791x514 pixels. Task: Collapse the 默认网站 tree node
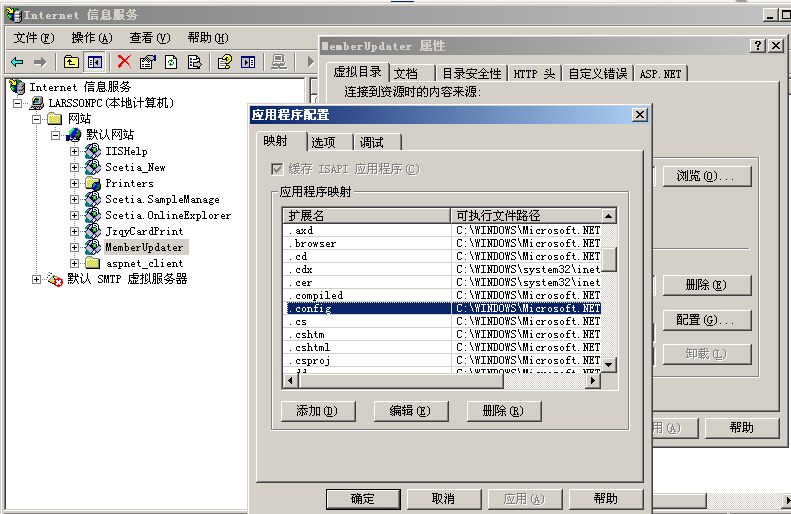[x=56, y=135]
